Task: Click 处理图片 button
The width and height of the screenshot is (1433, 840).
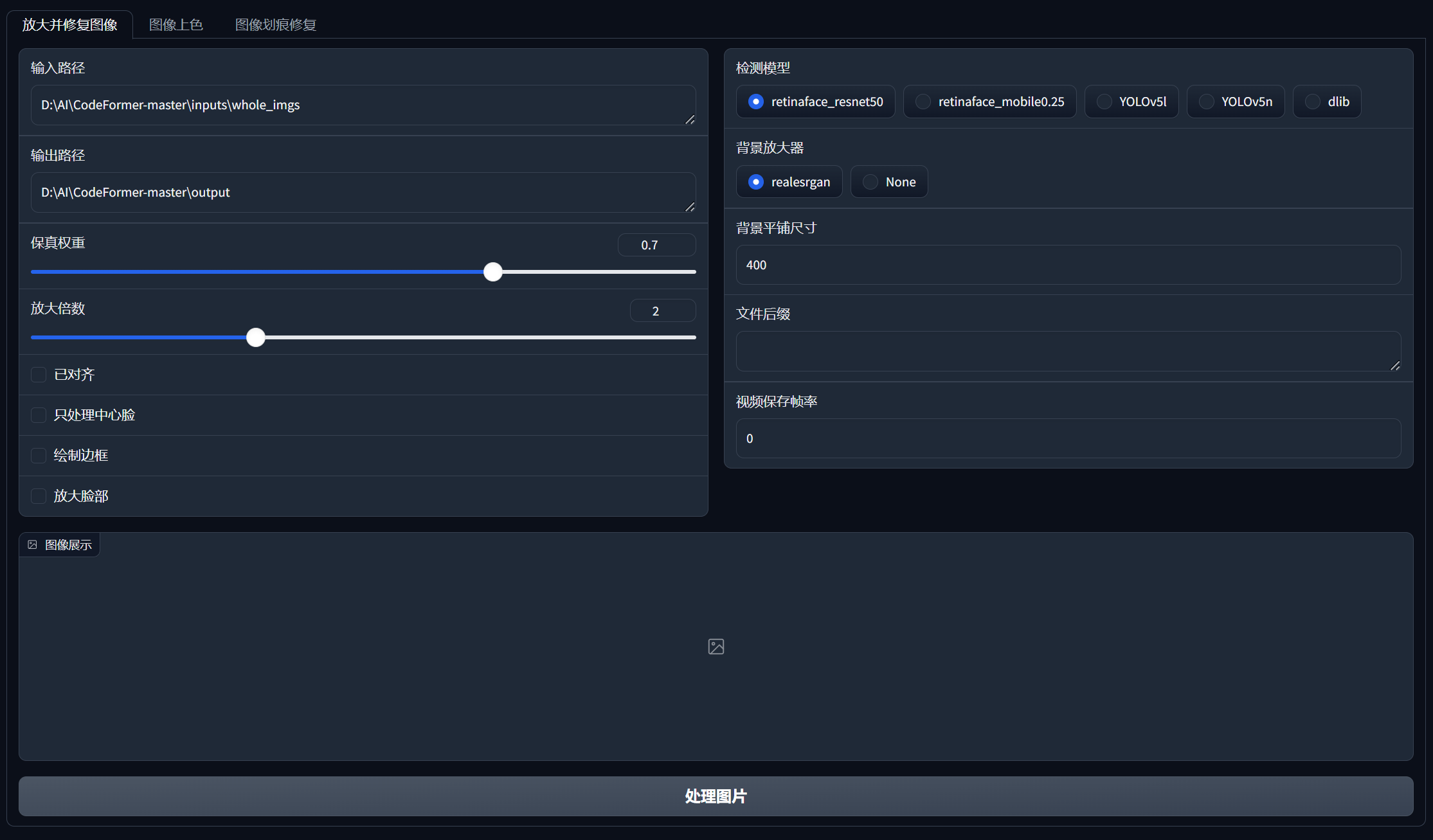Action: [x=716, y=796]
